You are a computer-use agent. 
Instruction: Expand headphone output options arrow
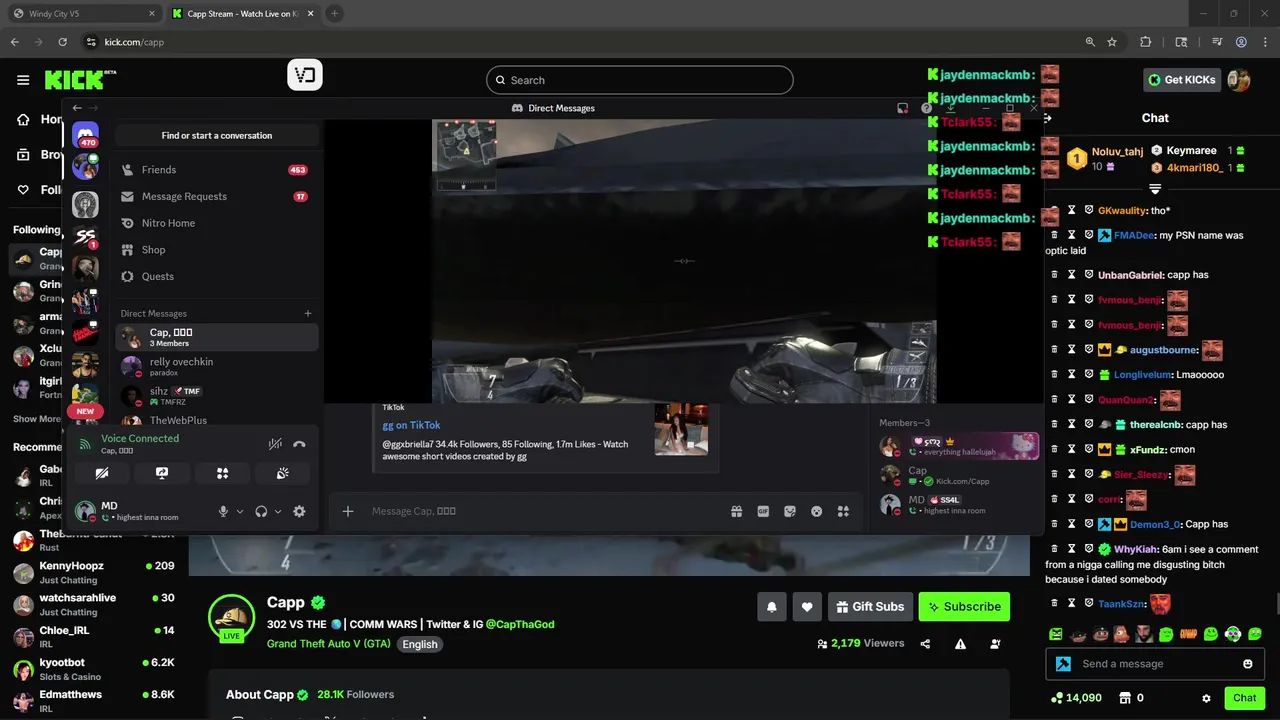click(278, 512)
